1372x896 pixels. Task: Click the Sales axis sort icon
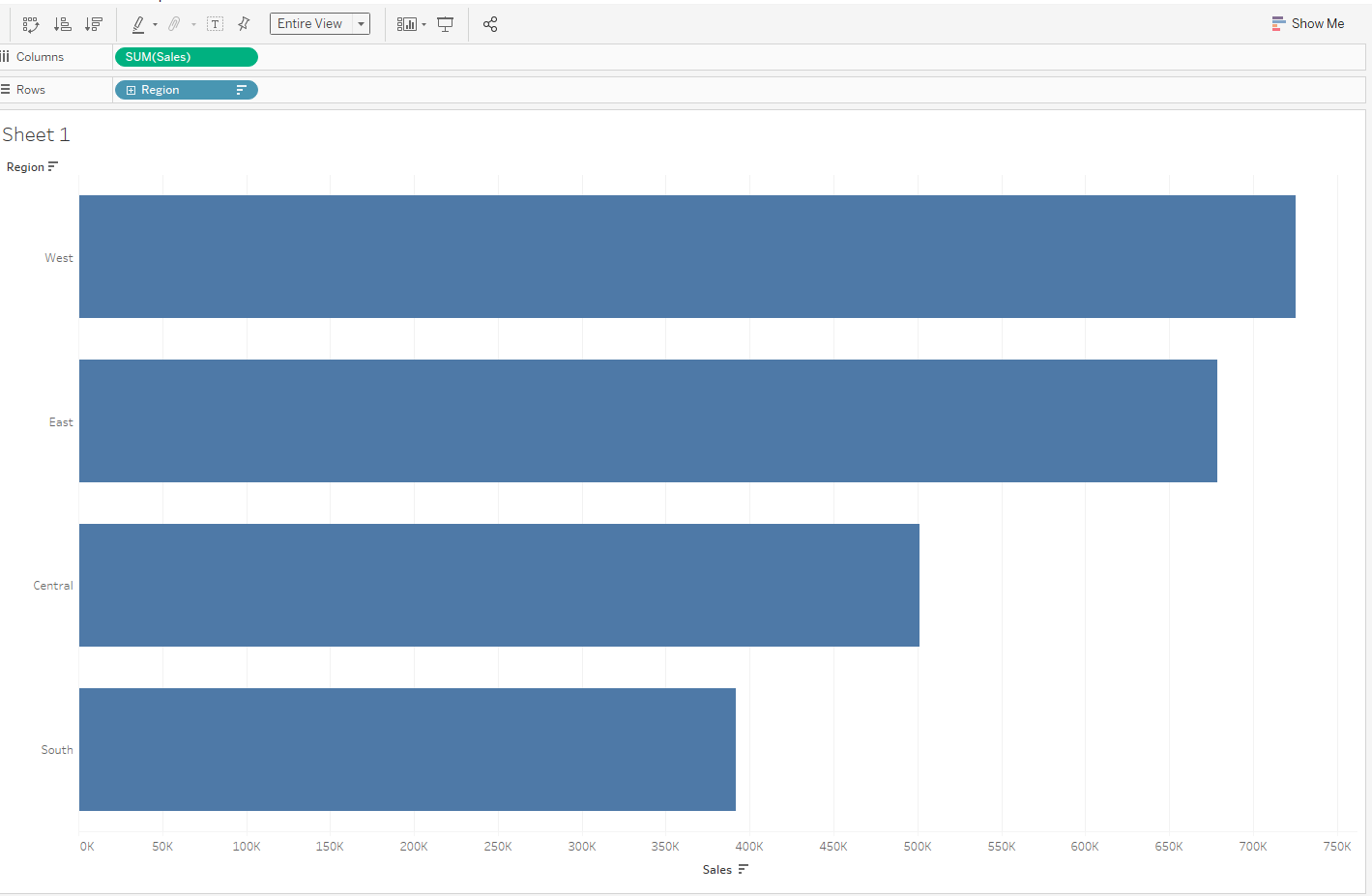tap(743, 869)
